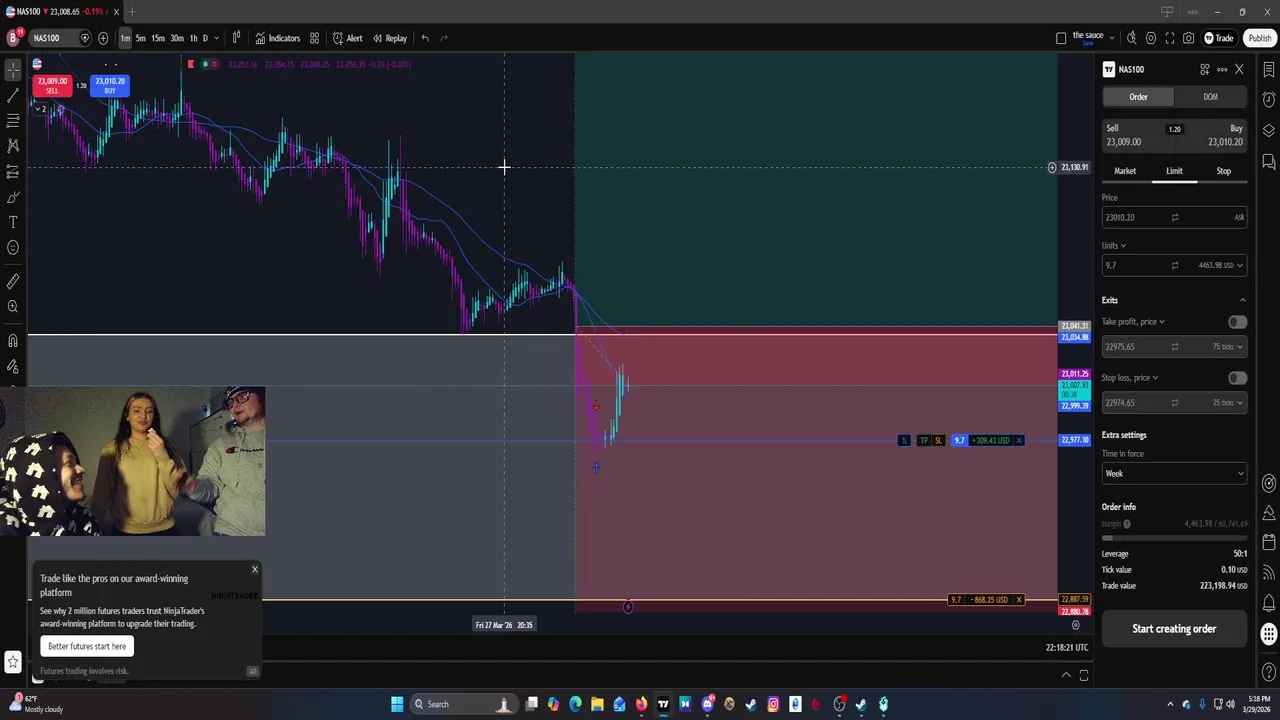
Task: Swap price input mode icon in Price field
Action: pyautogui.click(x=1175, y=217)
